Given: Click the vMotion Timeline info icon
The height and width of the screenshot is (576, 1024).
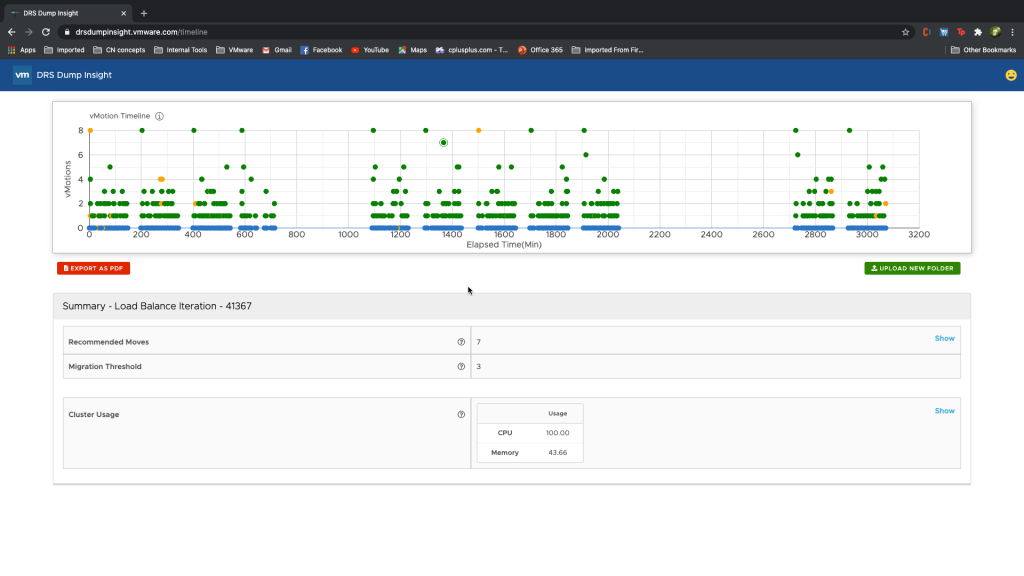Looking at the screenshot, I should click(159, 116).
